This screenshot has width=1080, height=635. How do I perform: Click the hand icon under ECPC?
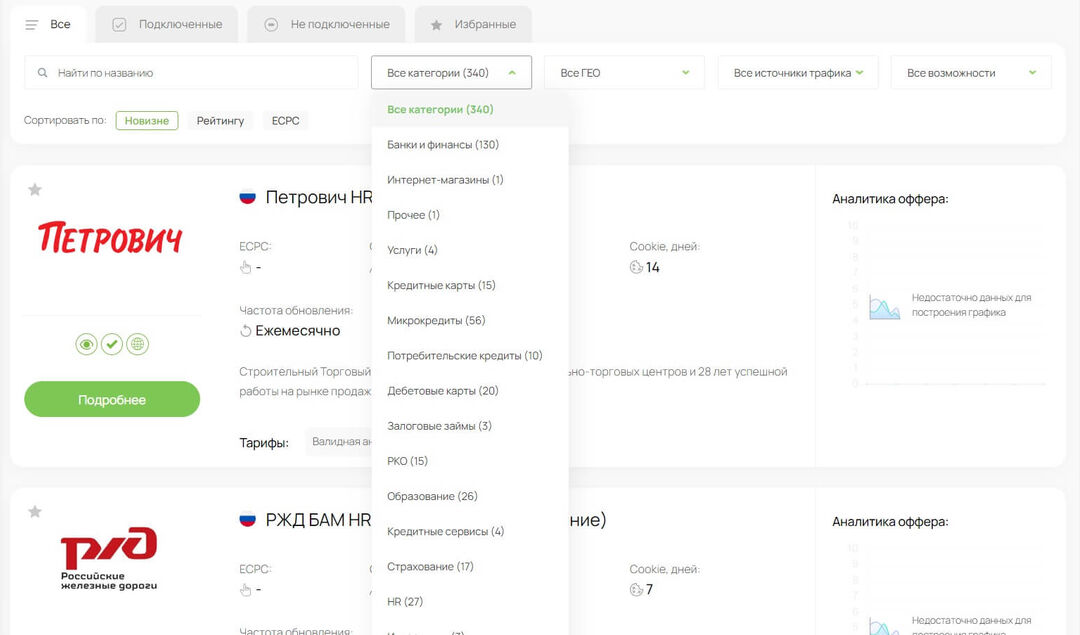point(245,267)
